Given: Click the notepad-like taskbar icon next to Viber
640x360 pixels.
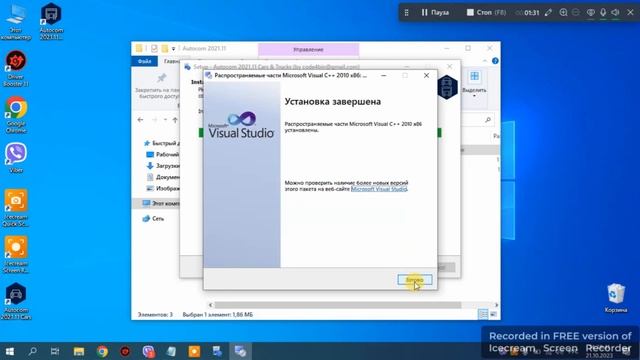Looking at the screenshot, I should pos(171,351).
